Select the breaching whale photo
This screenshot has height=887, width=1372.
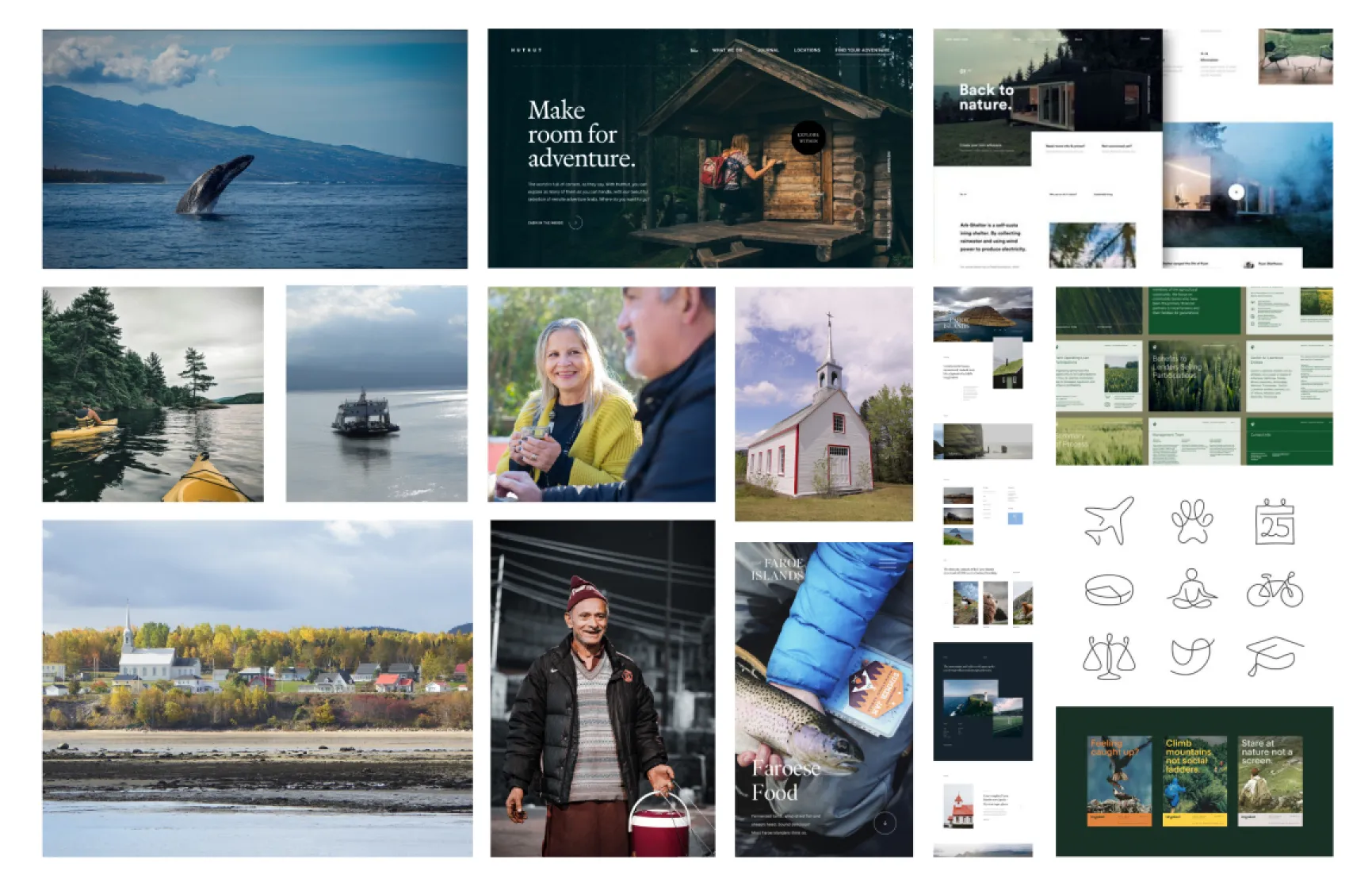(x=254, y=149)
